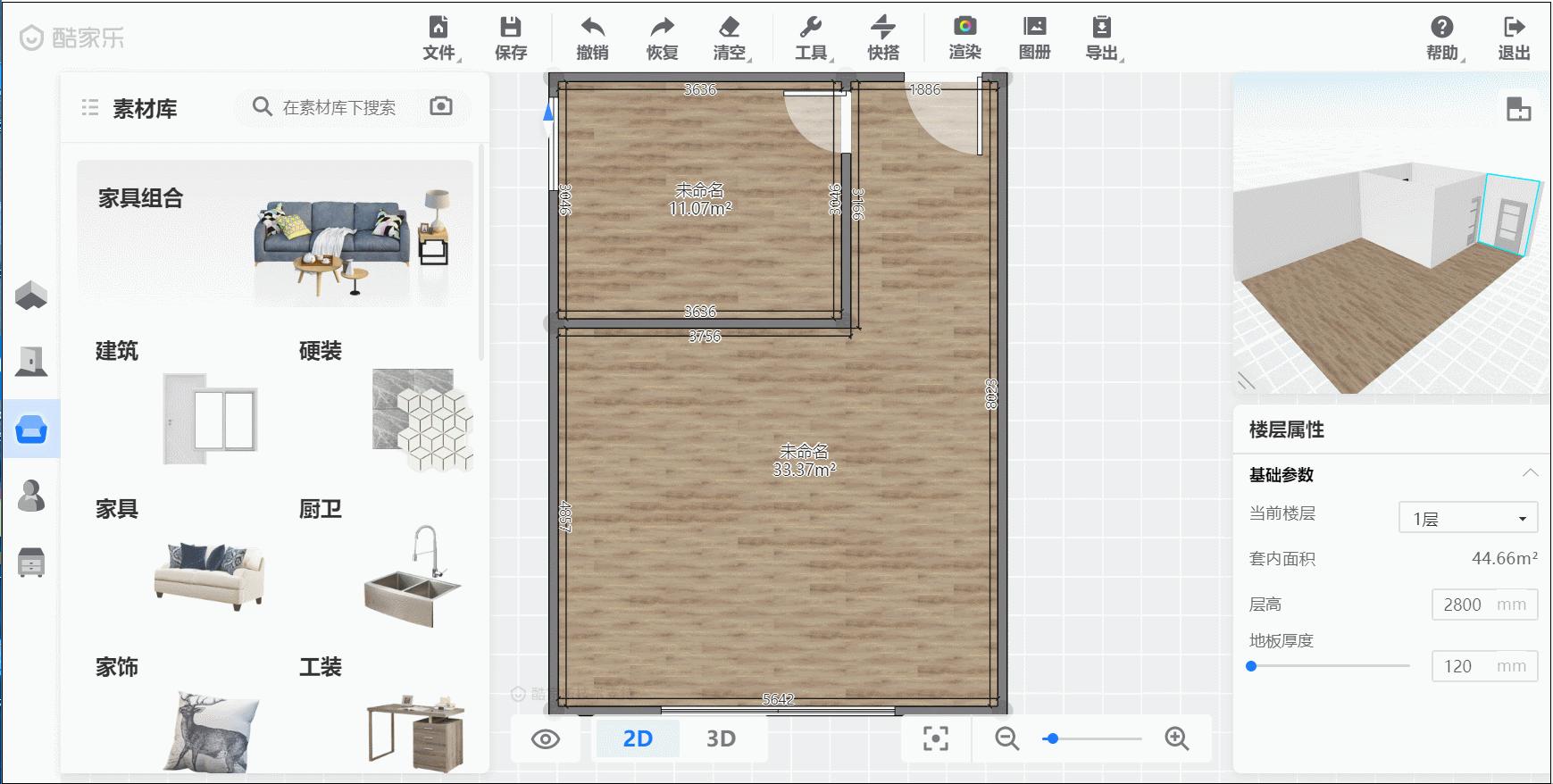Open the 文件 (File) menu
1553x784 pixels.
[439, 38]
